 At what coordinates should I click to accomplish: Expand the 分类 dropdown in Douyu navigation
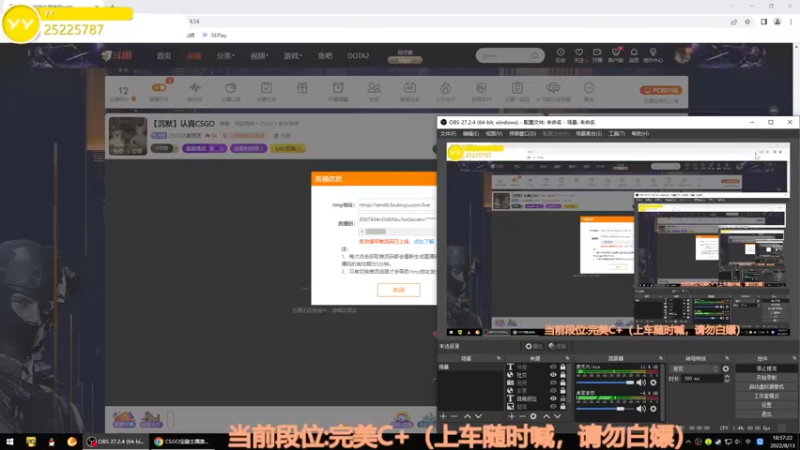point(225,56)
